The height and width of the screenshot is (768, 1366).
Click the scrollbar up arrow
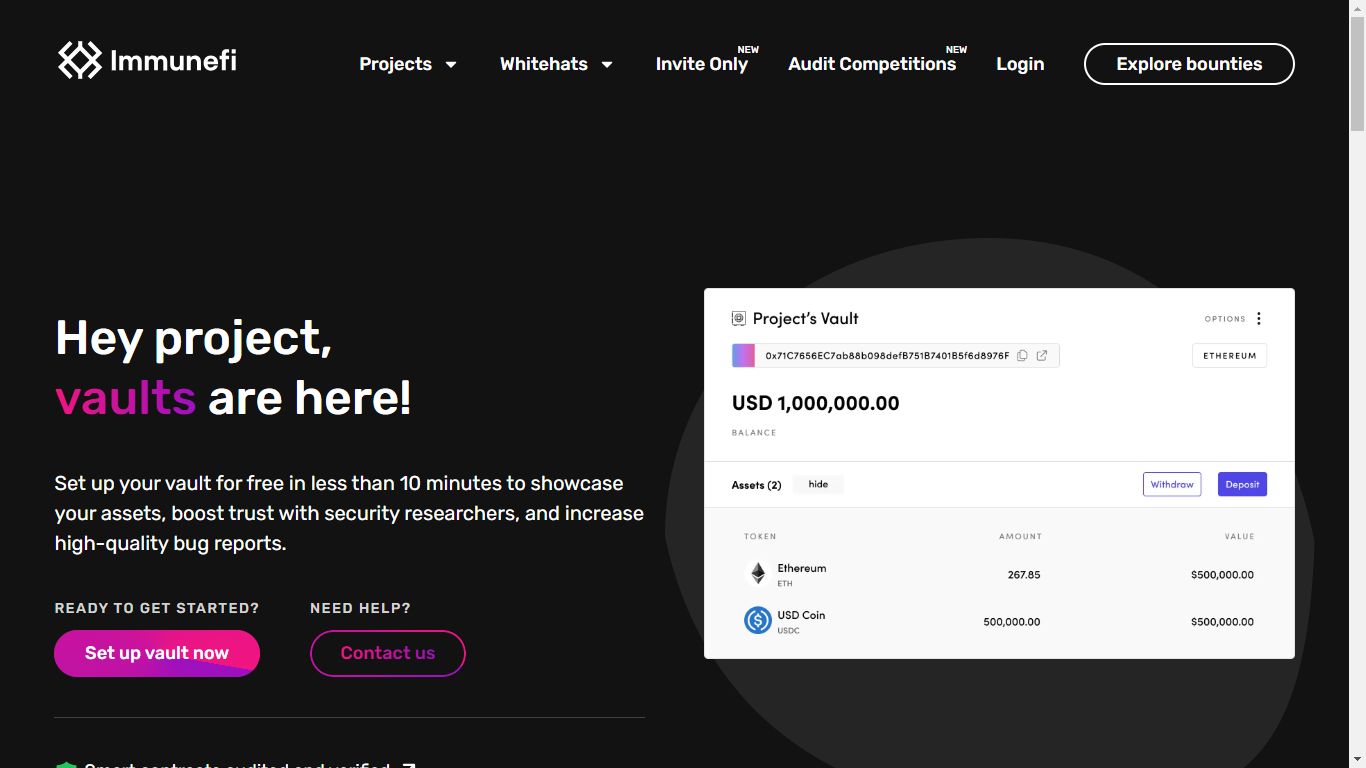pos(1357,8)
